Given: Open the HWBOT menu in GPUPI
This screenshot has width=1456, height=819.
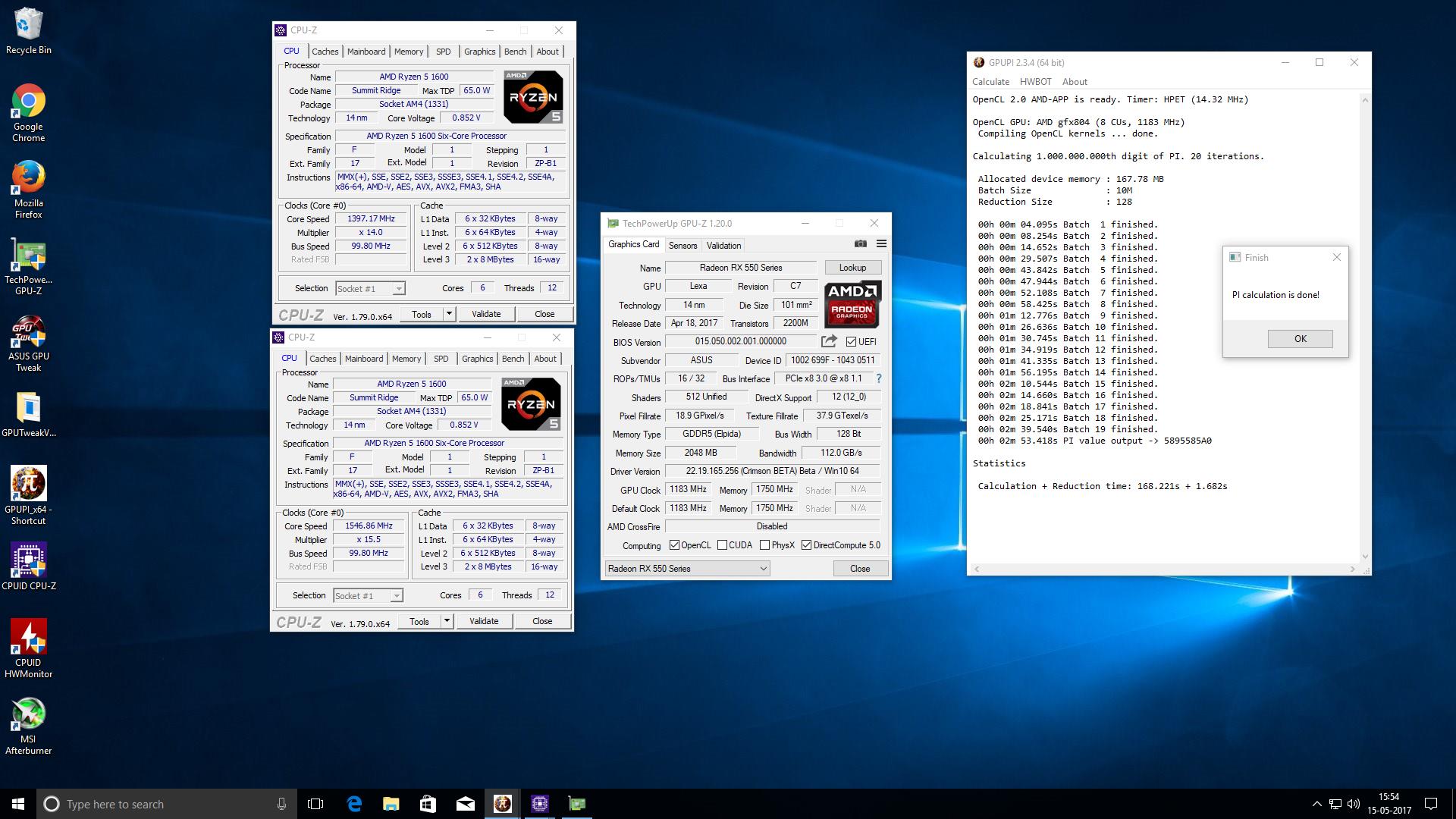Looking at the screenshot, I should (1035, 81).
